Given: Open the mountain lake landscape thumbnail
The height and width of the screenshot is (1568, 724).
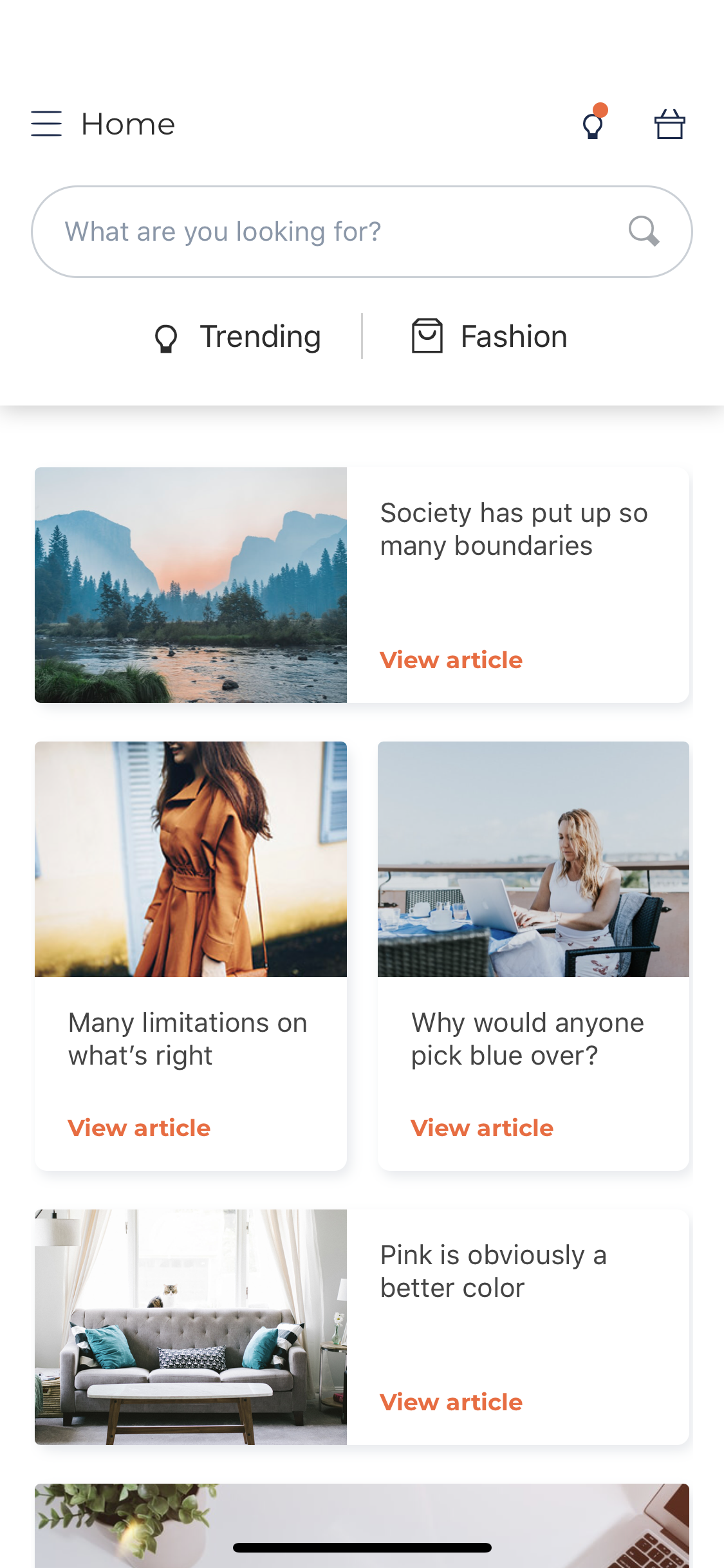Looking at the screenshot, I should [190, 585].
